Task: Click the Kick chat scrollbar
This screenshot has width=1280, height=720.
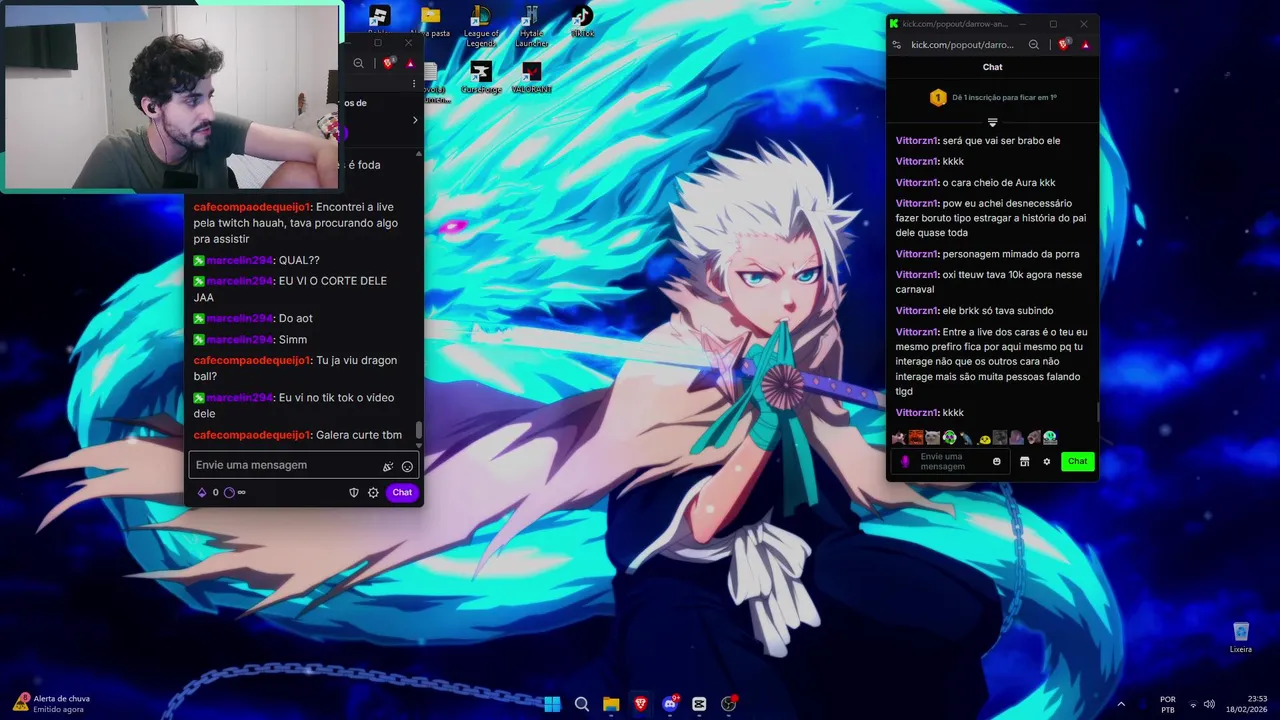Action: (1098, 411)
